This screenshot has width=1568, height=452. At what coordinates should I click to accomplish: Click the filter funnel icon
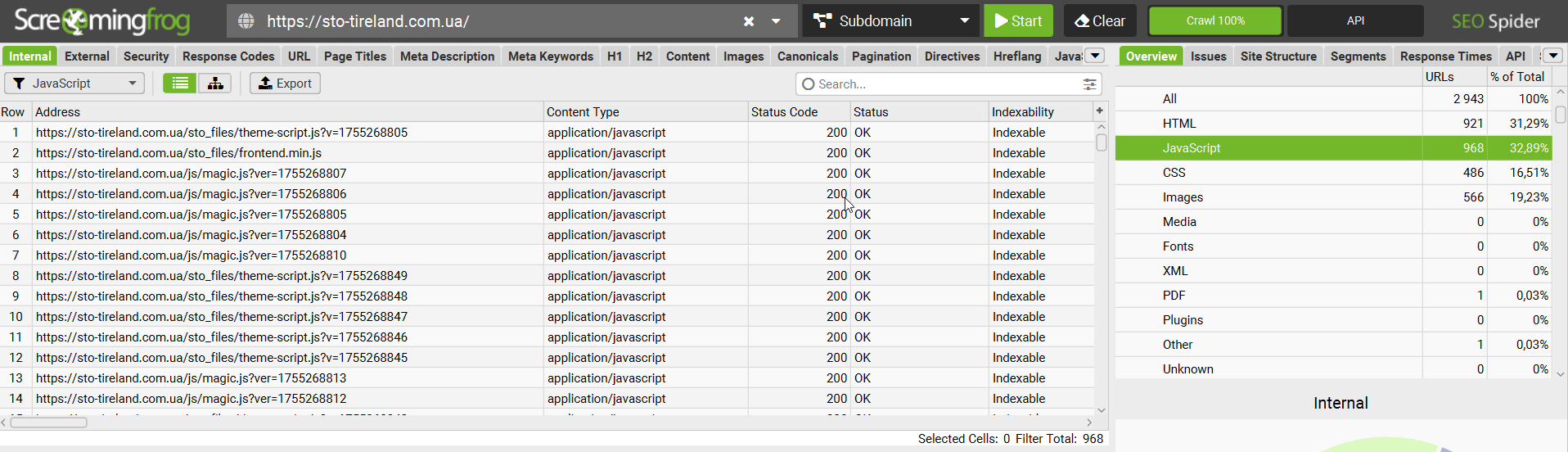pyautogui.click(x=19, y=84)
